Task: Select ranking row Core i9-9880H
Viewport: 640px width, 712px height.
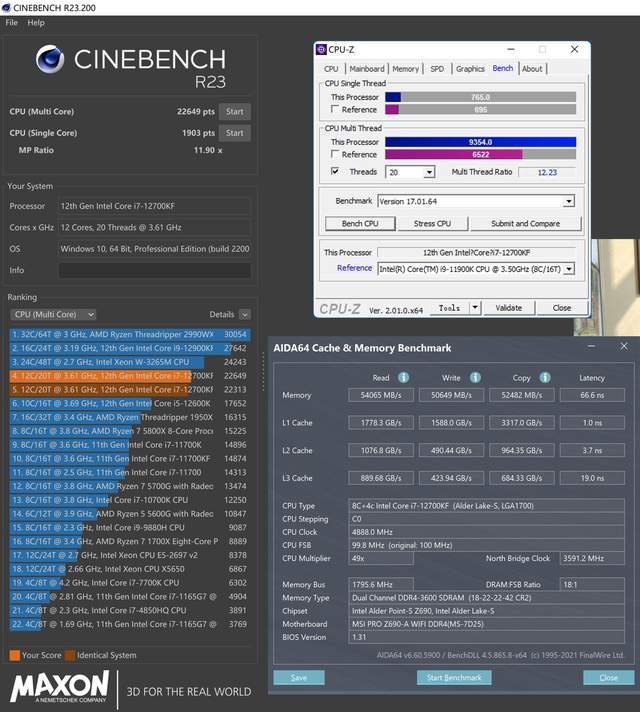Action: (x=130, y=528)
